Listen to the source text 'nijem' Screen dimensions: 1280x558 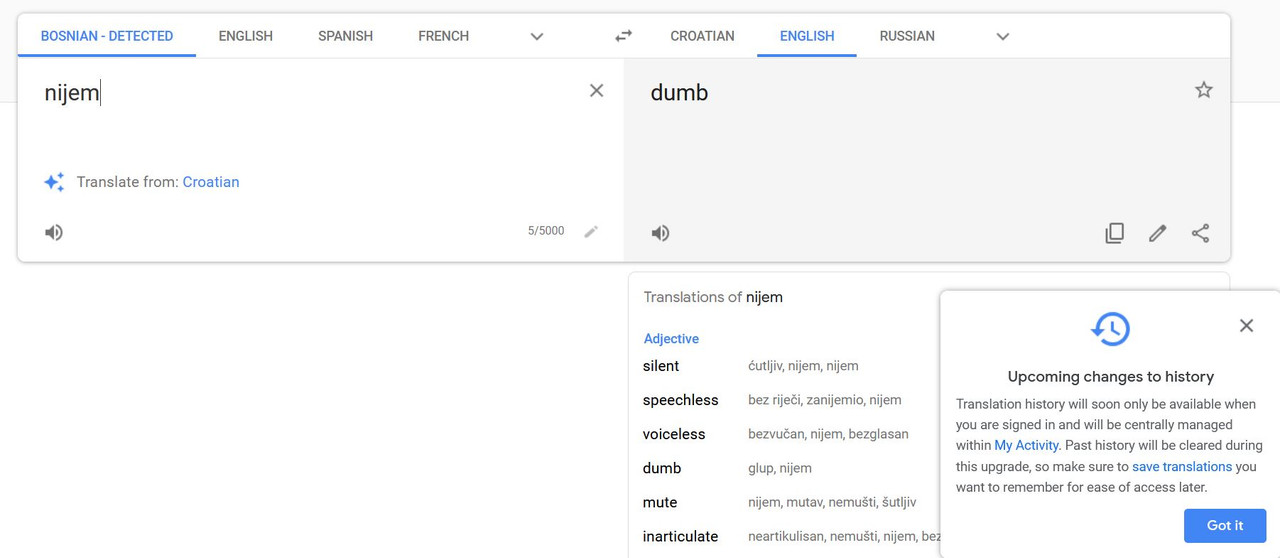(54, 232)
